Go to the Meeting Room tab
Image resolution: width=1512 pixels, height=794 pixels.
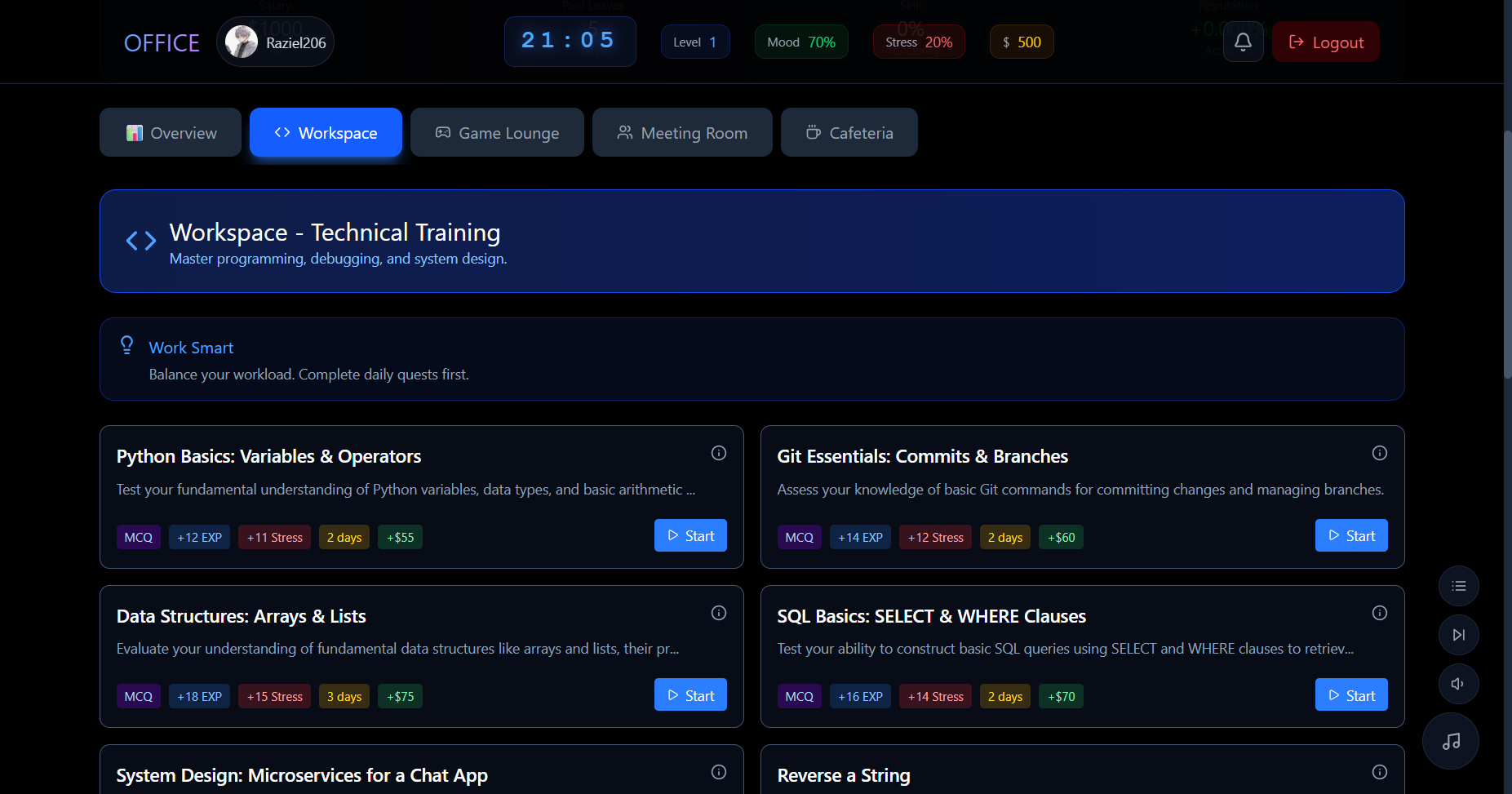tap(682, 132)
